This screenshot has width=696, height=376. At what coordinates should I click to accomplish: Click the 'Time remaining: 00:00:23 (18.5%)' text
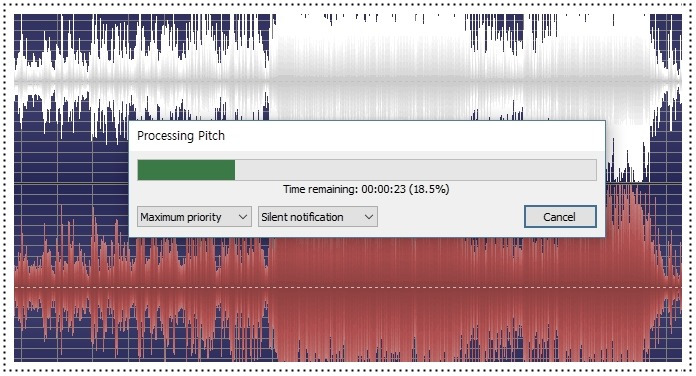[x=366, y=189]
